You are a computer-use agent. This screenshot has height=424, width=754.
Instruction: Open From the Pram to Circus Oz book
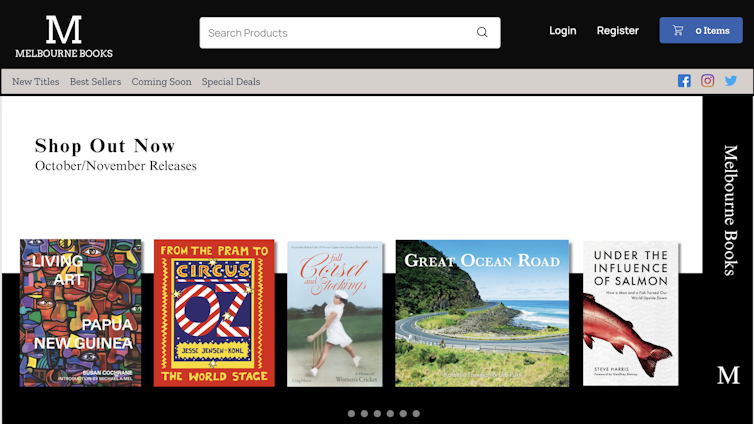tap(214, 312)
